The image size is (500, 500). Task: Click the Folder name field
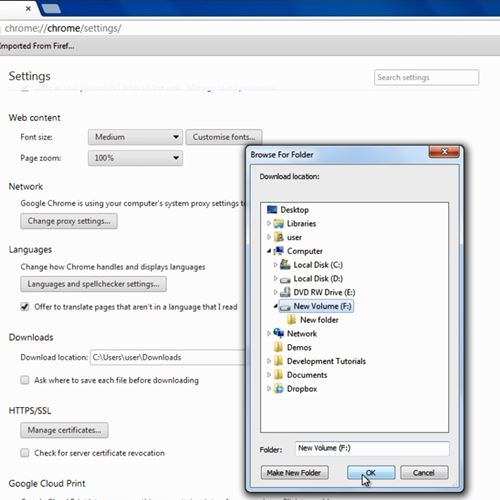point(372,448)
